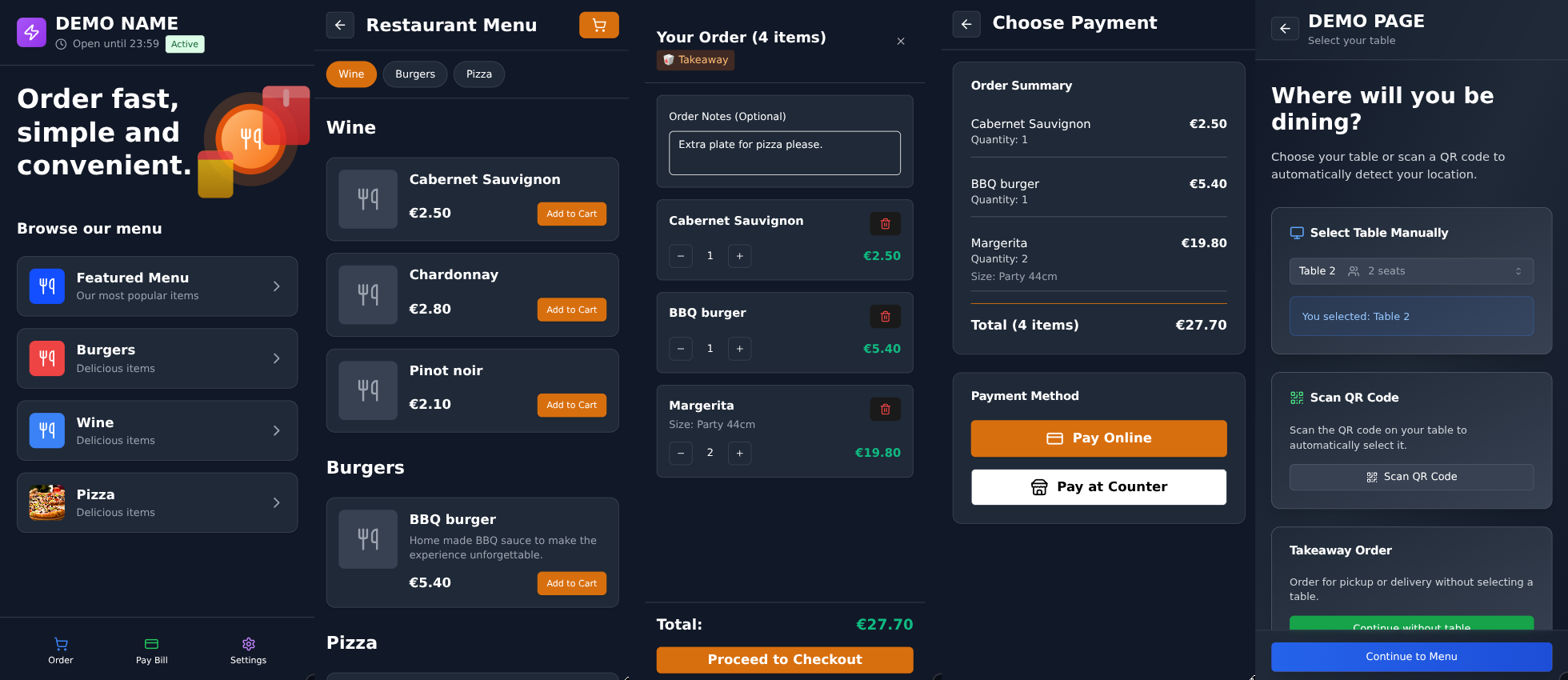
Task: Click the Pizza thumbnail image
Action: coord(47,502)
